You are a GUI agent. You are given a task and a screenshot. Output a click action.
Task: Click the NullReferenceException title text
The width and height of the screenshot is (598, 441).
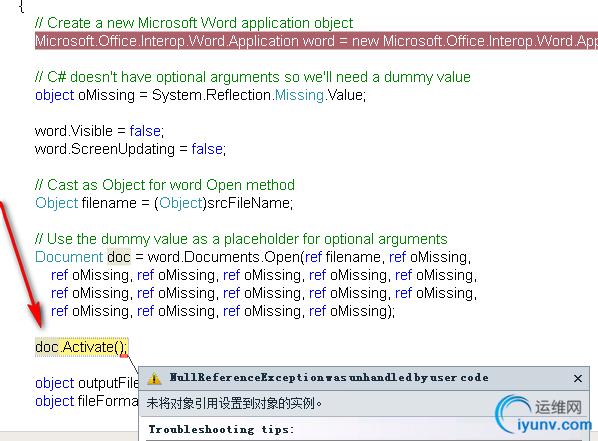(x=329, y=378)
